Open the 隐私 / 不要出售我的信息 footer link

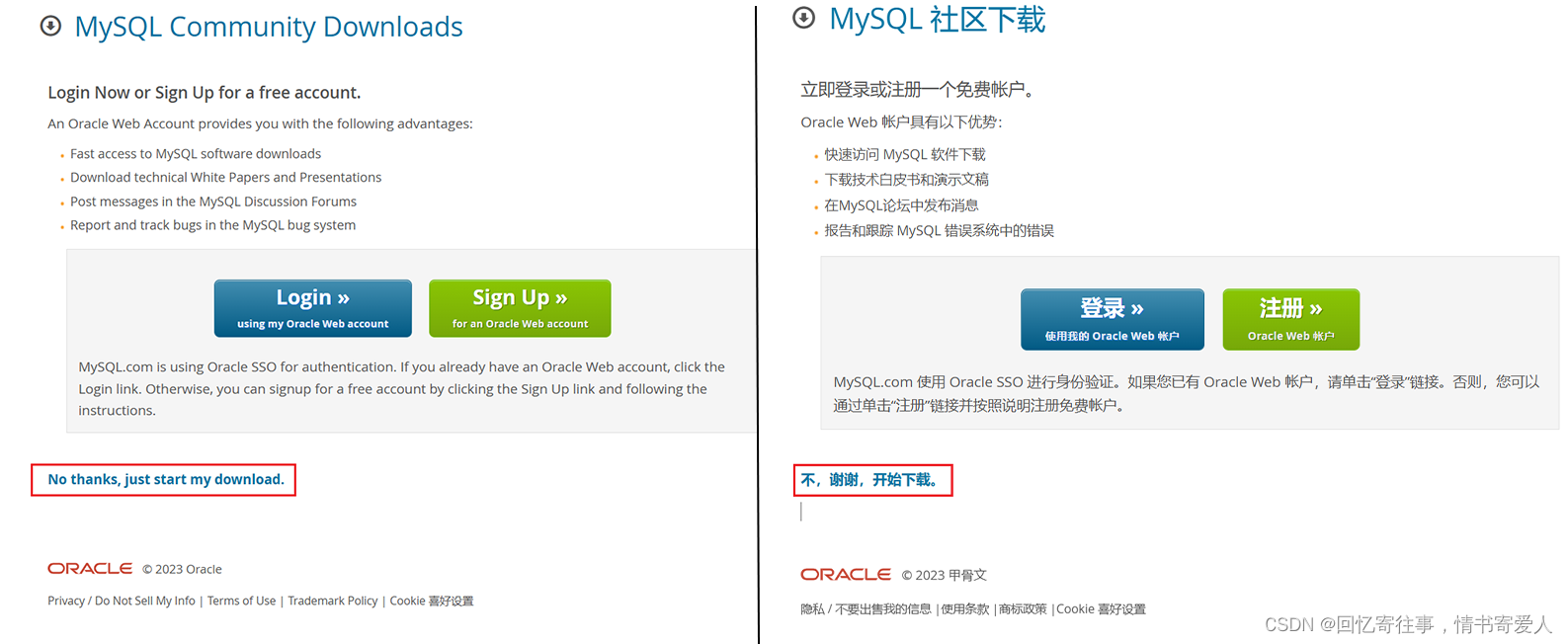pos(866,609)
